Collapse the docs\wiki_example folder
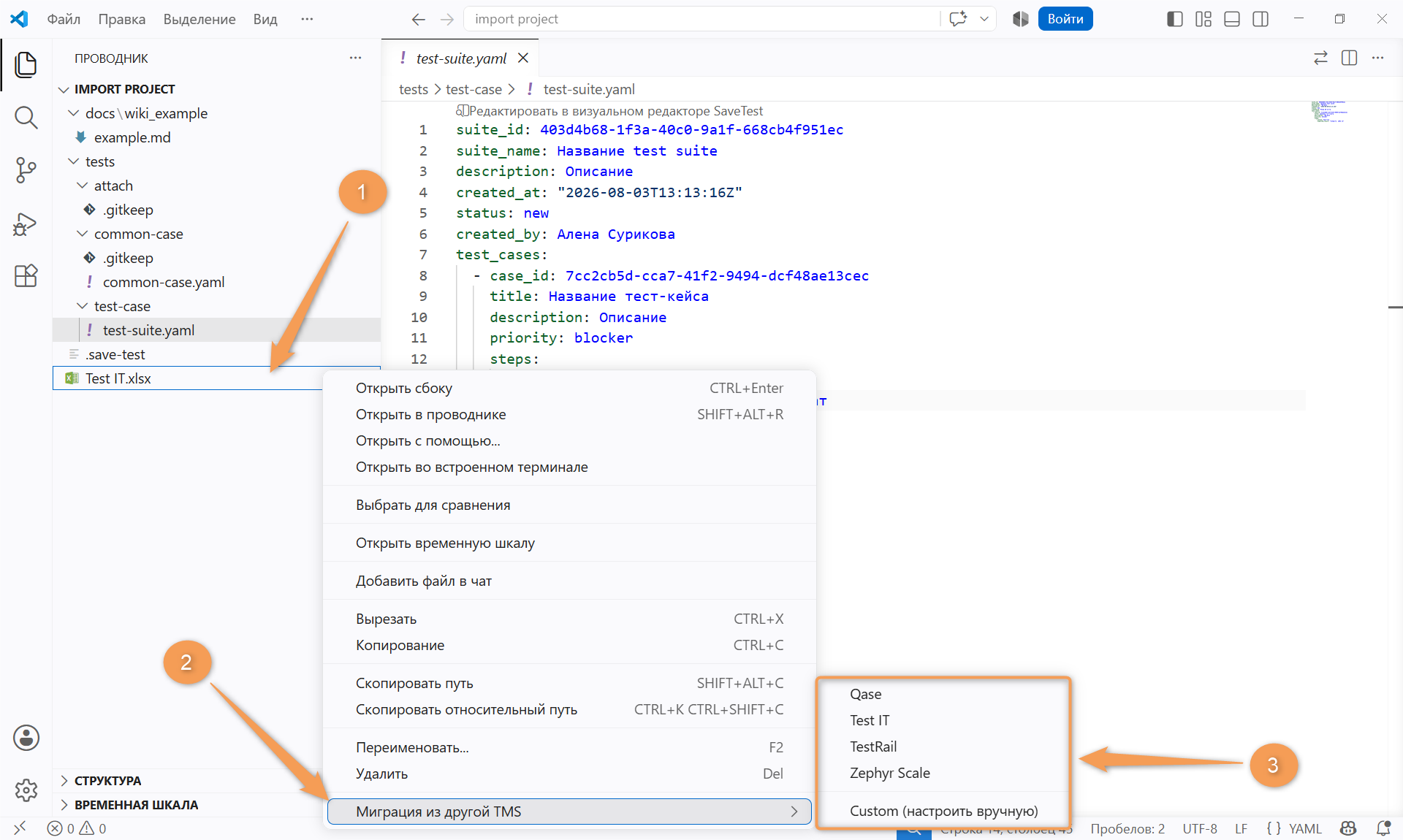 pyautogui.click(x=73, y=113)
